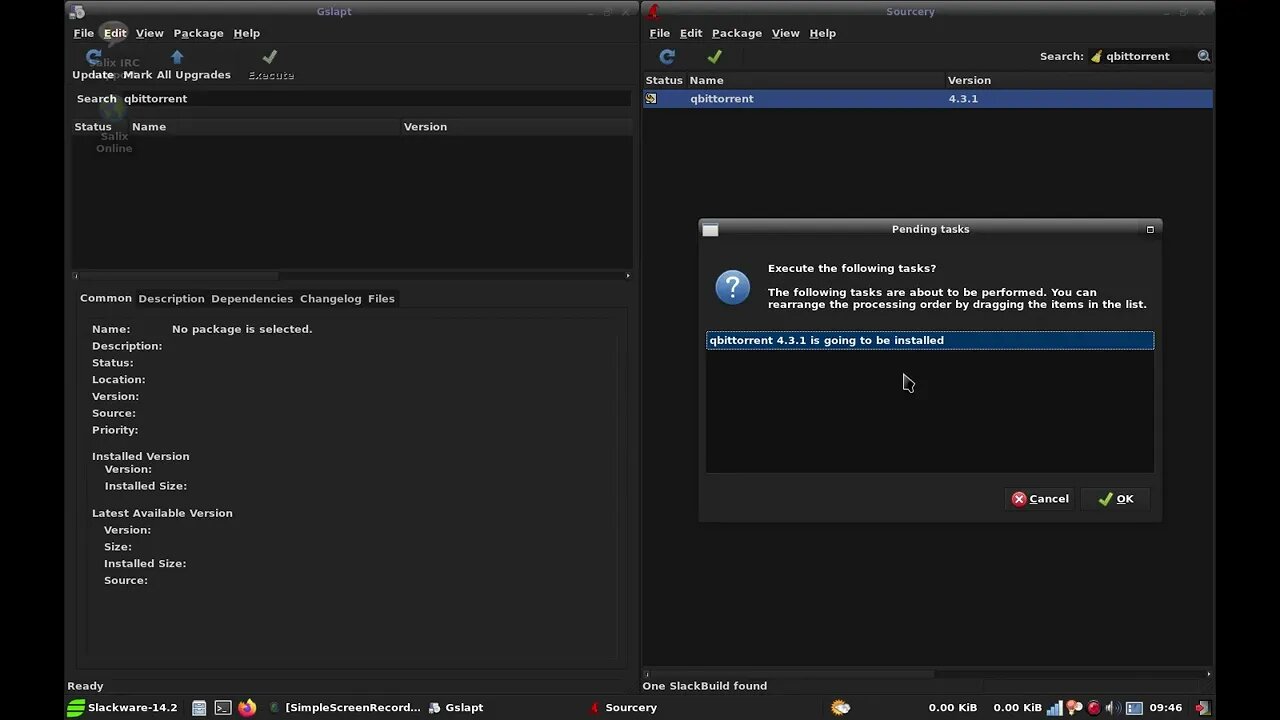Sort Sourcery list by Status column

[664, 80]
